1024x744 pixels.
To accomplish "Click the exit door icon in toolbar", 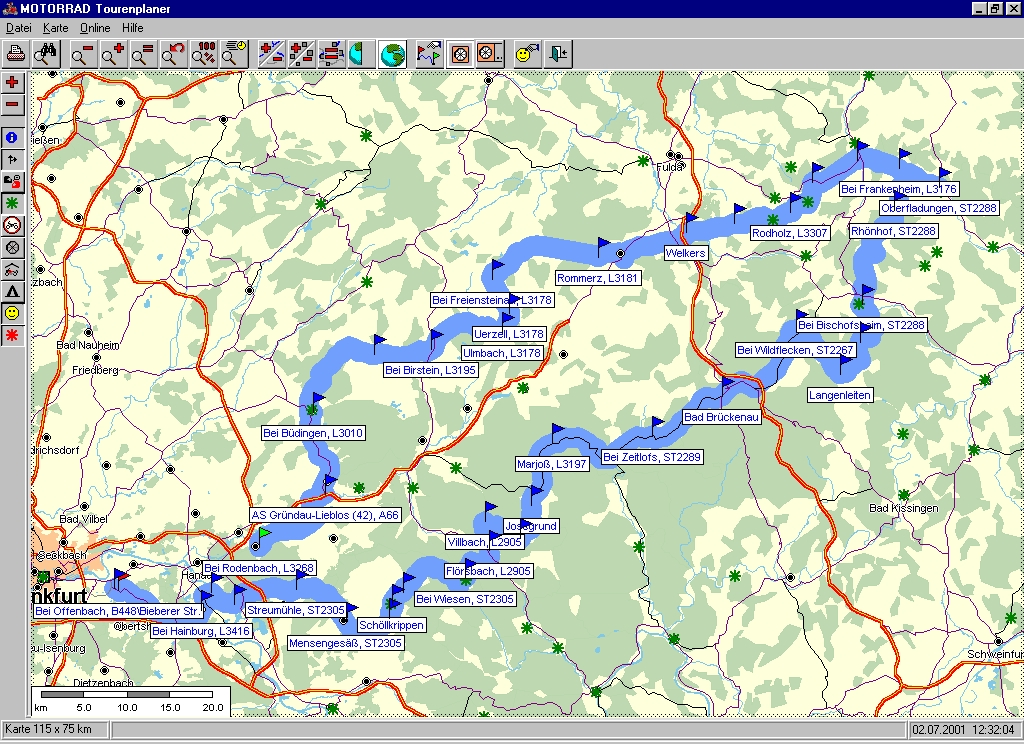I will point(557,54).
